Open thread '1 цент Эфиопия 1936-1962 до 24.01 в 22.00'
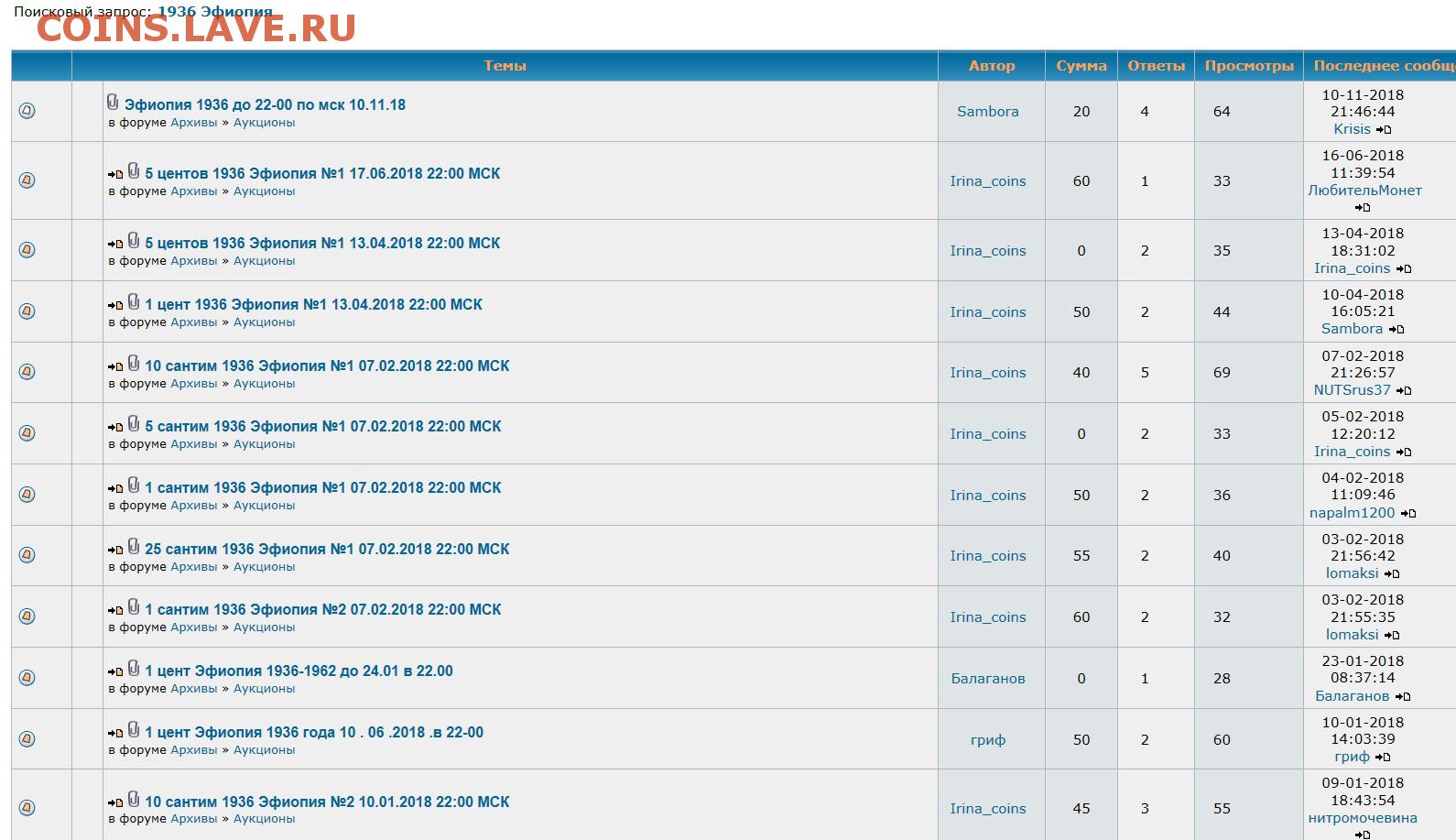This screenshot has width=1456, height=840. pyautogui.click(x=299, y=671)
